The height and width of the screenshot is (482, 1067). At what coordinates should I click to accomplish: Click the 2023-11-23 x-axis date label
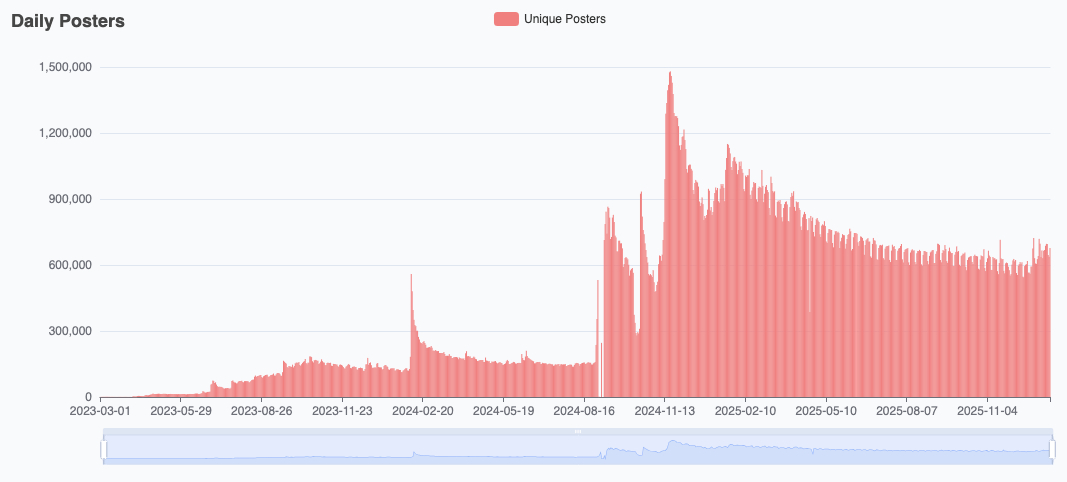343,410
